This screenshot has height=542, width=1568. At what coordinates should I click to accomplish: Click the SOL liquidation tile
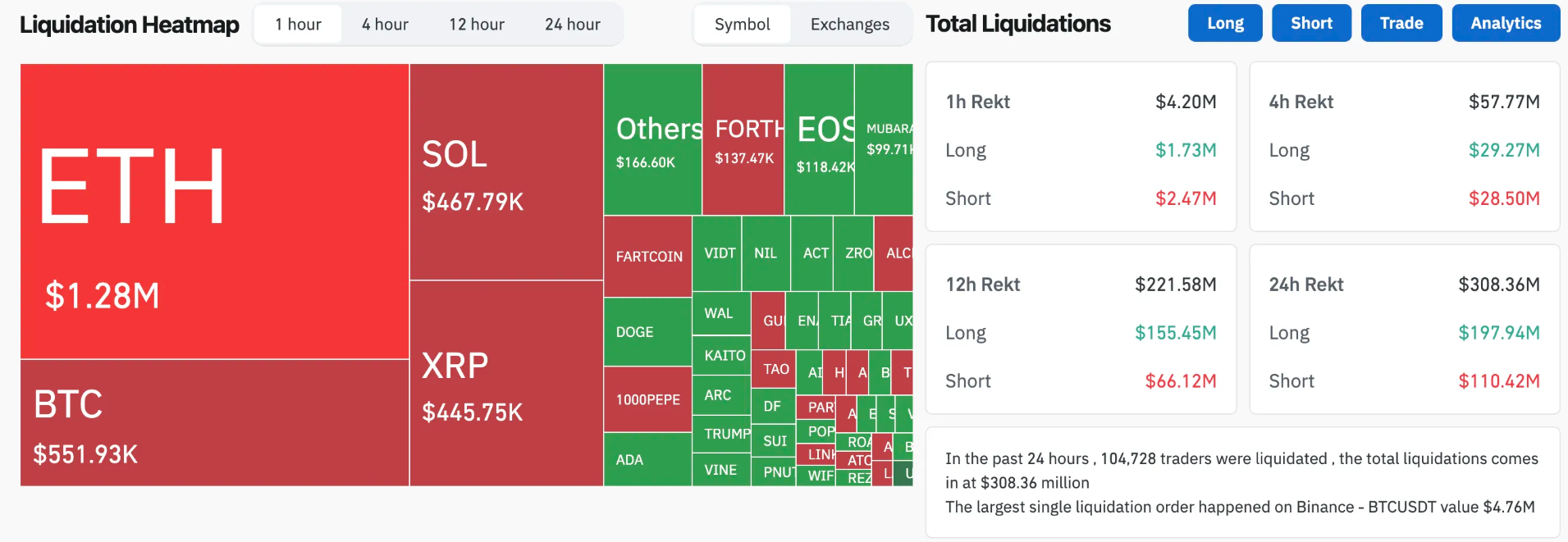506,172
